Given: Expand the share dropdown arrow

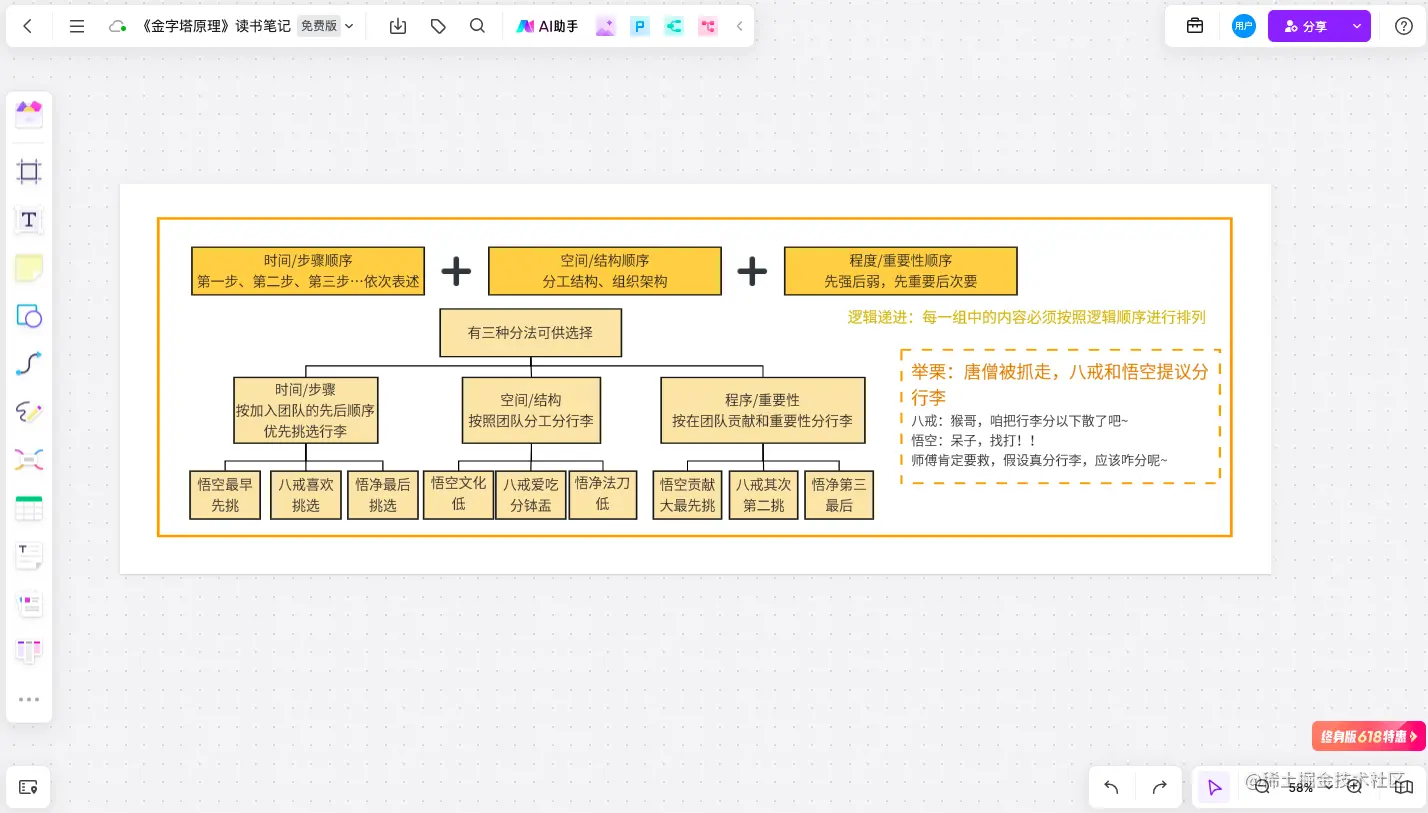Looking at the screenshot, I should coord(1357,27).
